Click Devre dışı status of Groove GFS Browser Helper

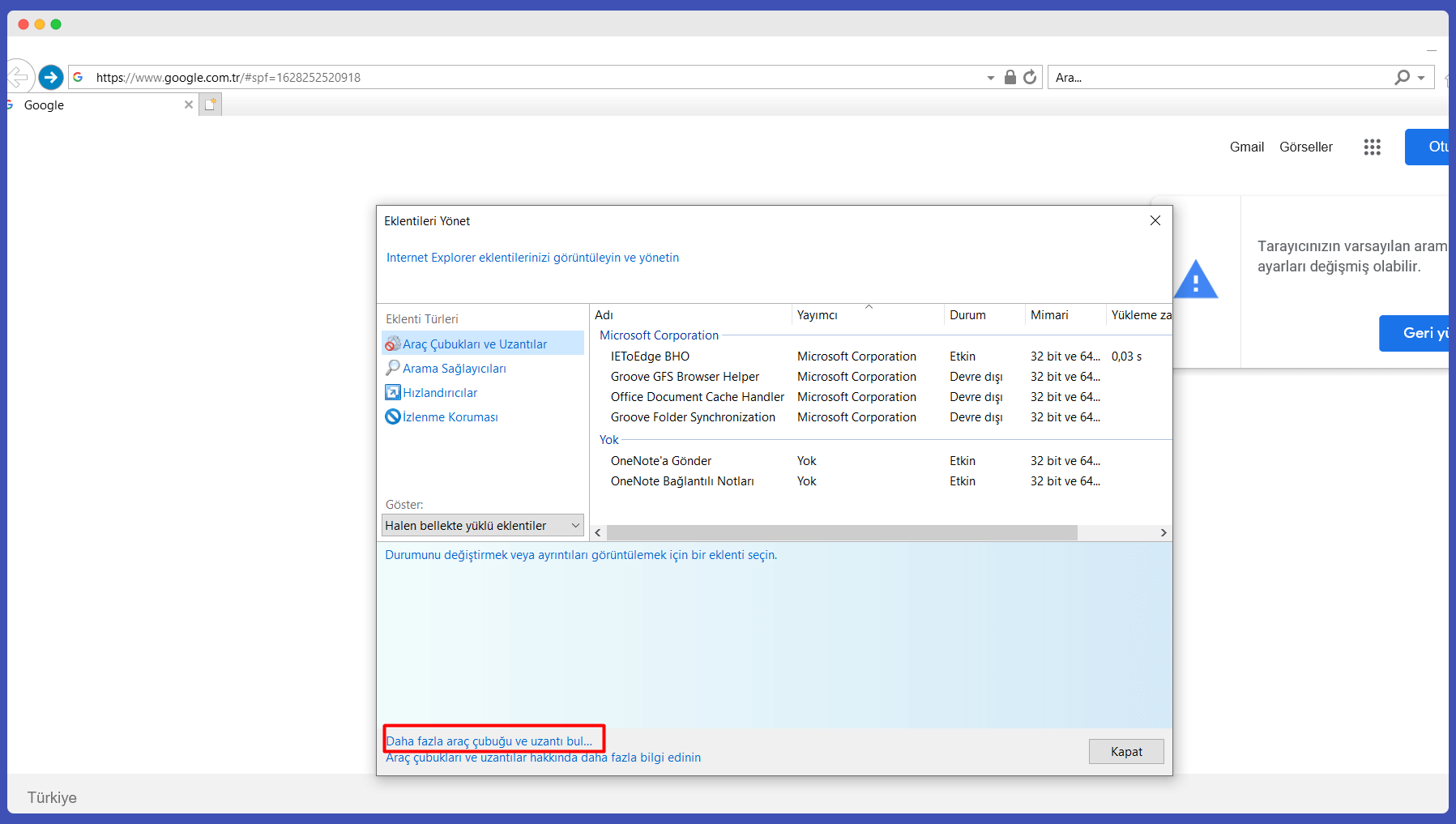(x=976, y=377)
